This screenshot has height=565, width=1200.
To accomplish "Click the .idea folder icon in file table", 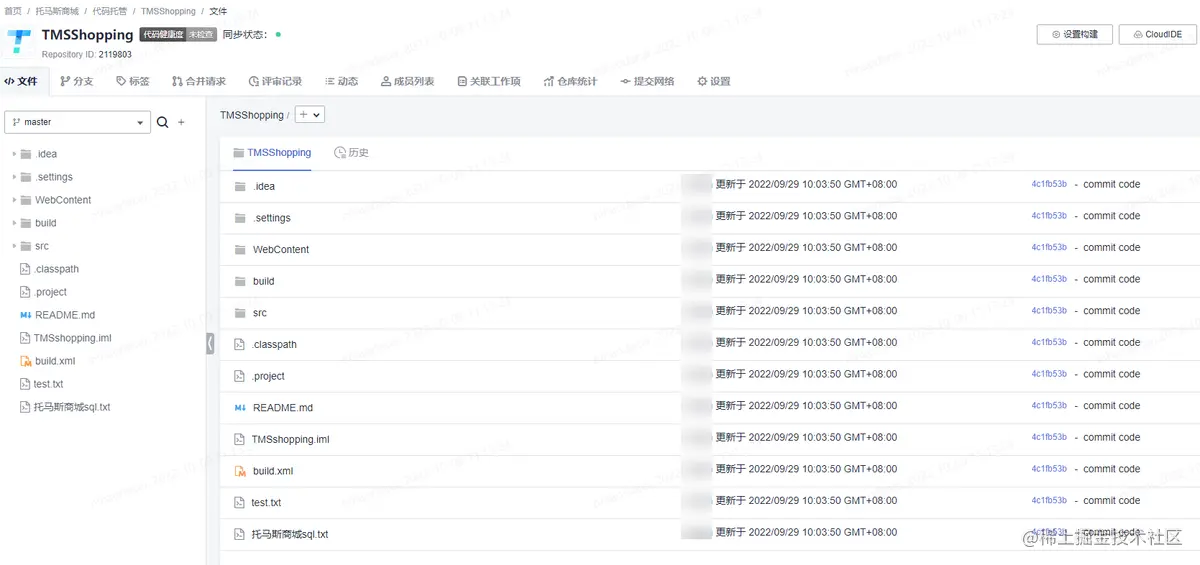I will [x=239, y=186].
